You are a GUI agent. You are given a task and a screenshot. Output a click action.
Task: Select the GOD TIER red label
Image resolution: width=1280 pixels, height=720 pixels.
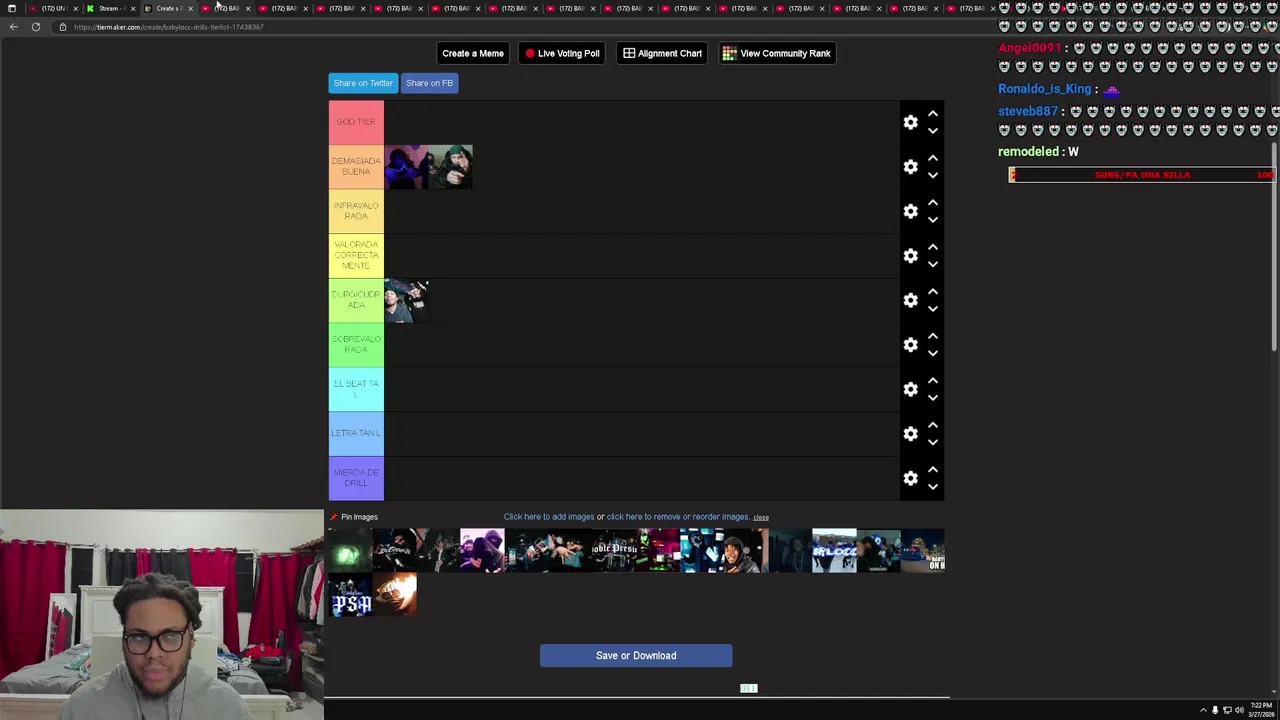(x=356, y=122)
